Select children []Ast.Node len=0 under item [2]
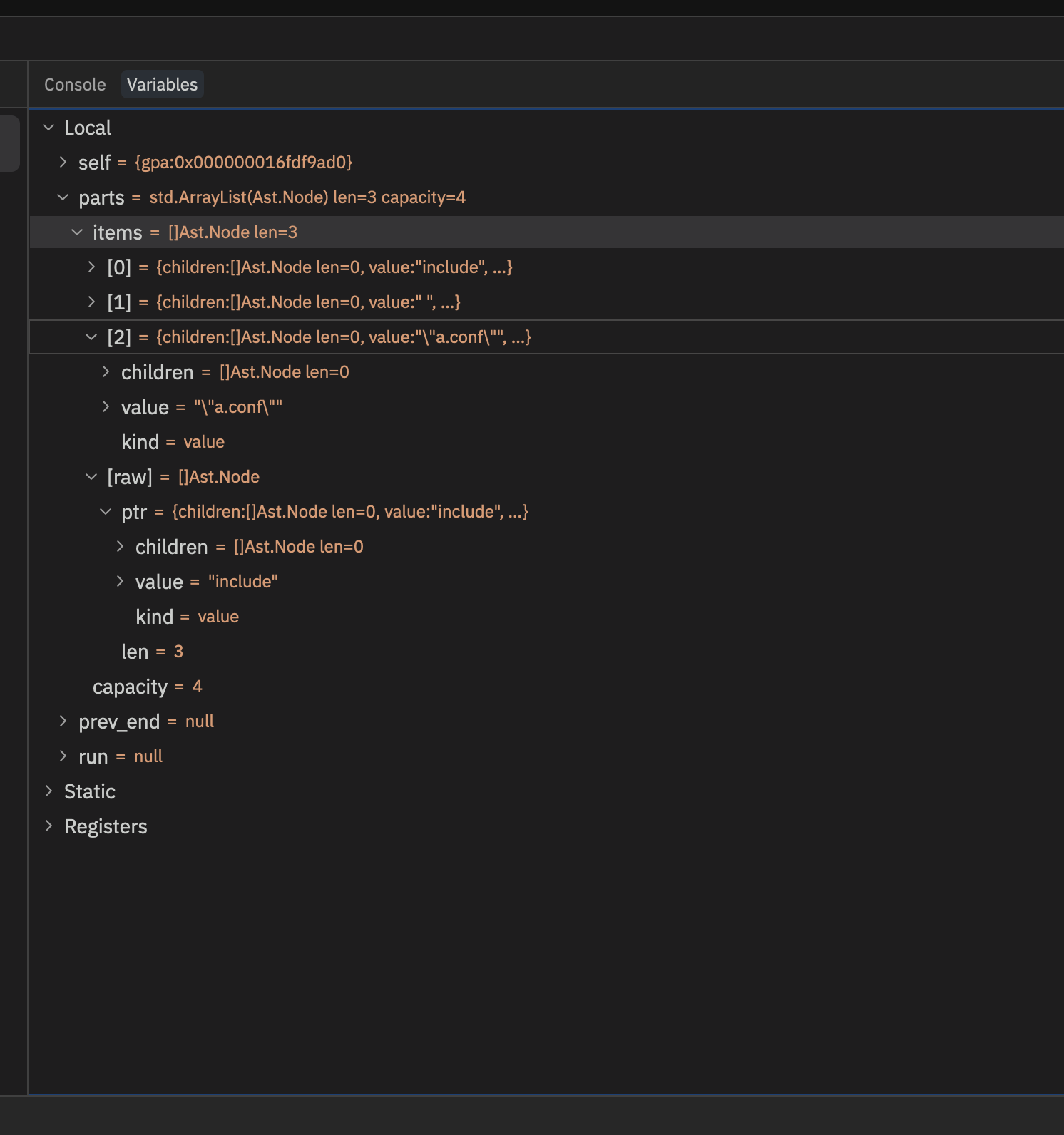 pyautogui.click(x=235, y=372)
